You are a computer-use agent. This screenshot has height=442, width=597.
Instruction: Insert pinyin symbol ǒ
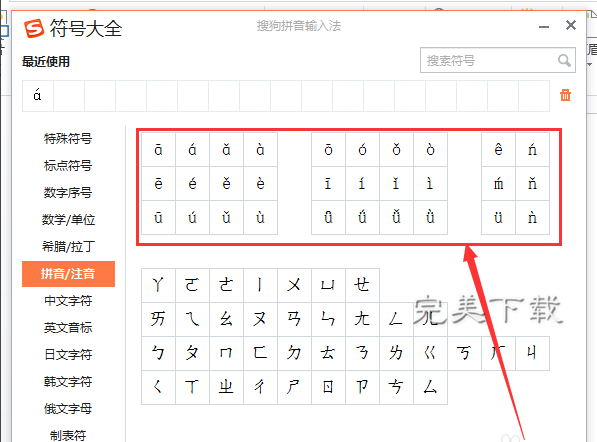click(x=396, y=150)
